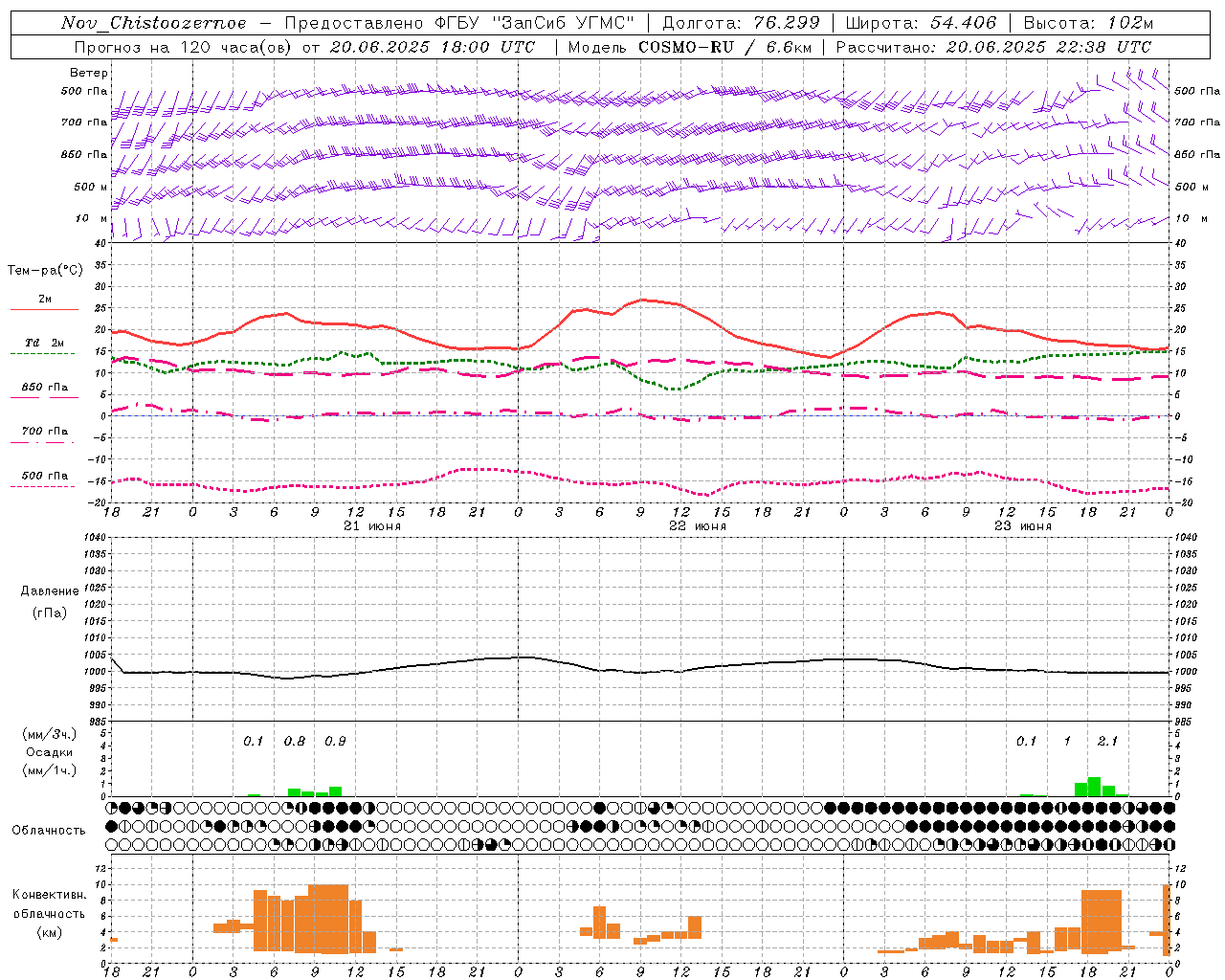This screenshot has height=980, width=1225.
Task: Click the forecast start 20.06.2025 18:00 UTC
Action: pyautogui.click(x=432, y=47)
